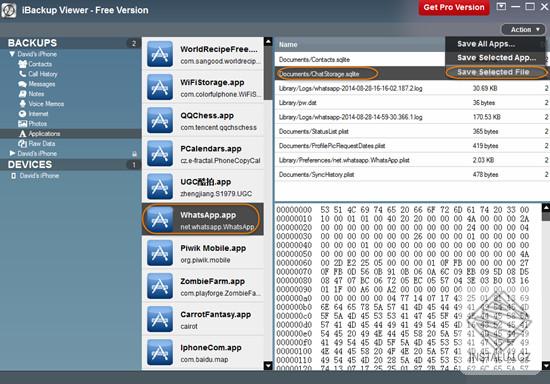Select whatsapp-2014-08-28-16-16-02 log file
The height and width of the screenshot is (384, 550).
[x=412, y=88]
